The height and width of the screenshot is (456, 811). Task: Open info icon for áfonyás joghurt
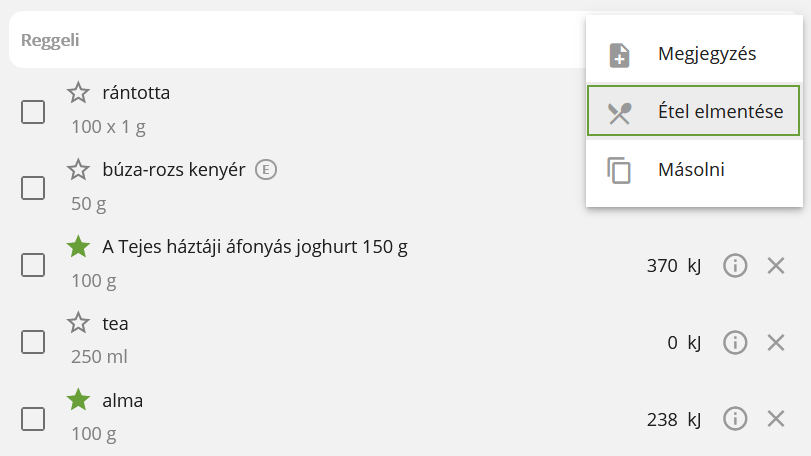click(x=735, y=266)
